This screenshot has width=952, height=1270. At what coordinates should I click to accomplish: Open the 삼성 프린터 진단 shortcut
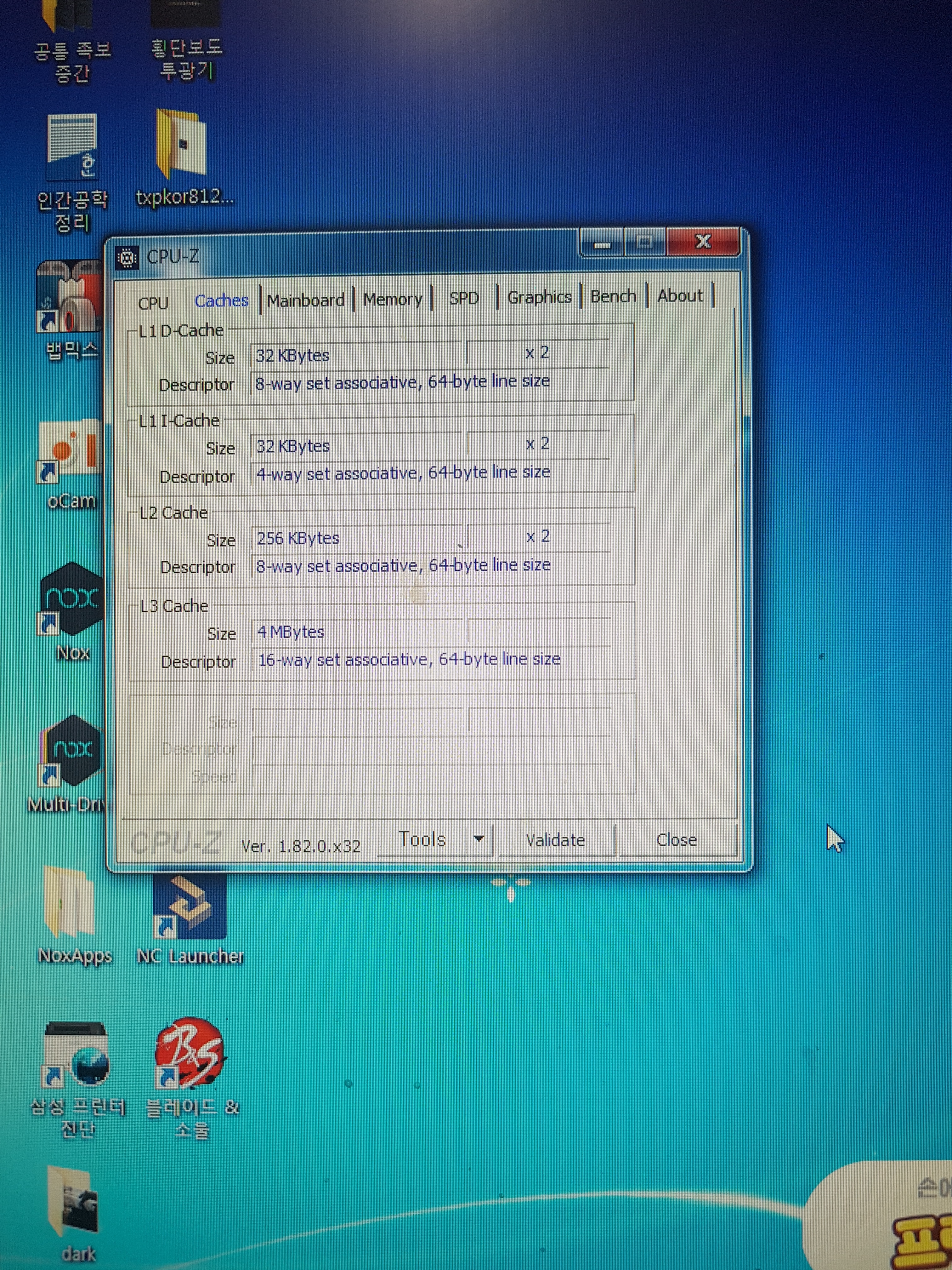point(78,1079)
